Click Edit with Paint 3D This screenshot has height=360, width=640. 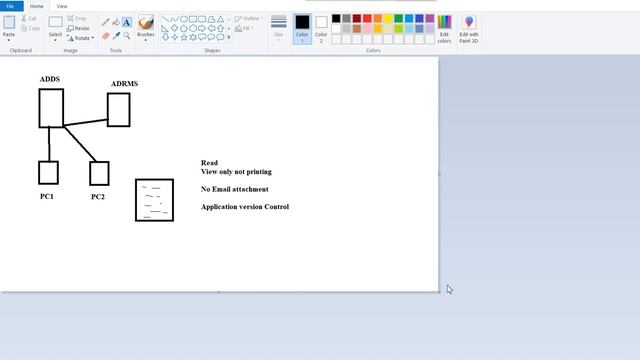(x=469, y=29)
